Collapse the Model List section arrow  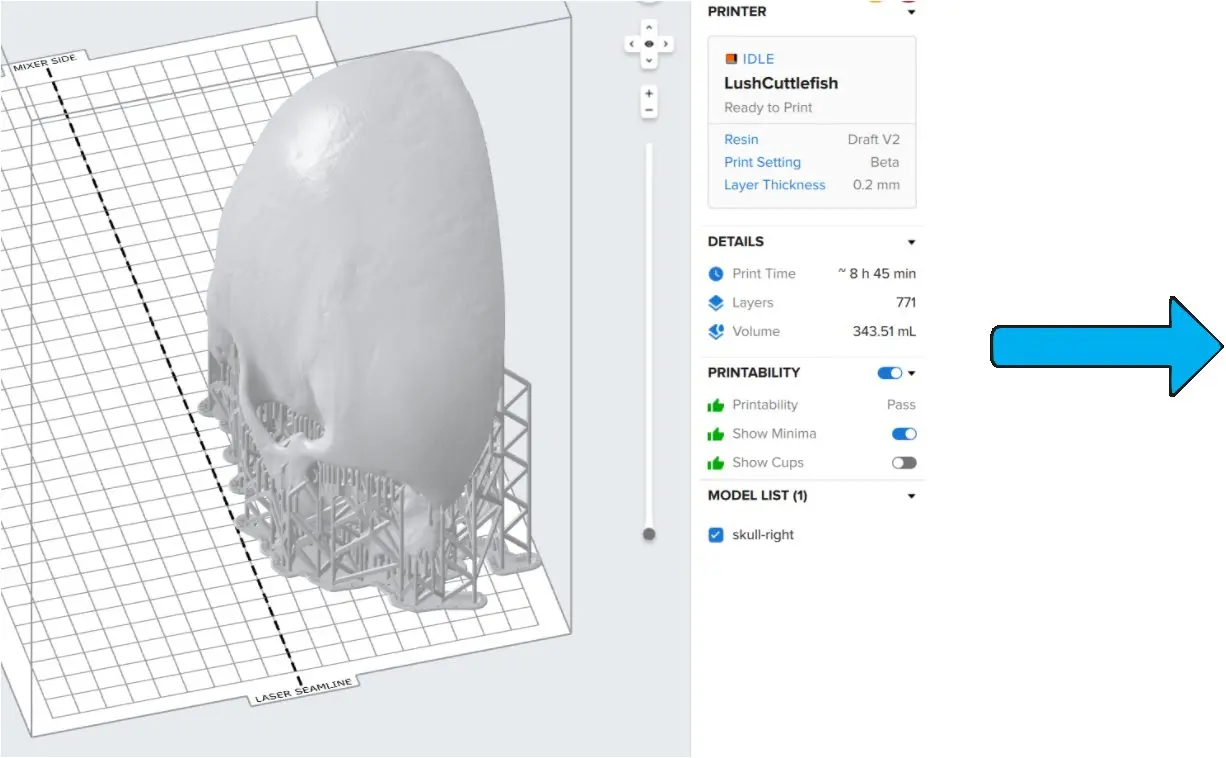tap(911, 496)
